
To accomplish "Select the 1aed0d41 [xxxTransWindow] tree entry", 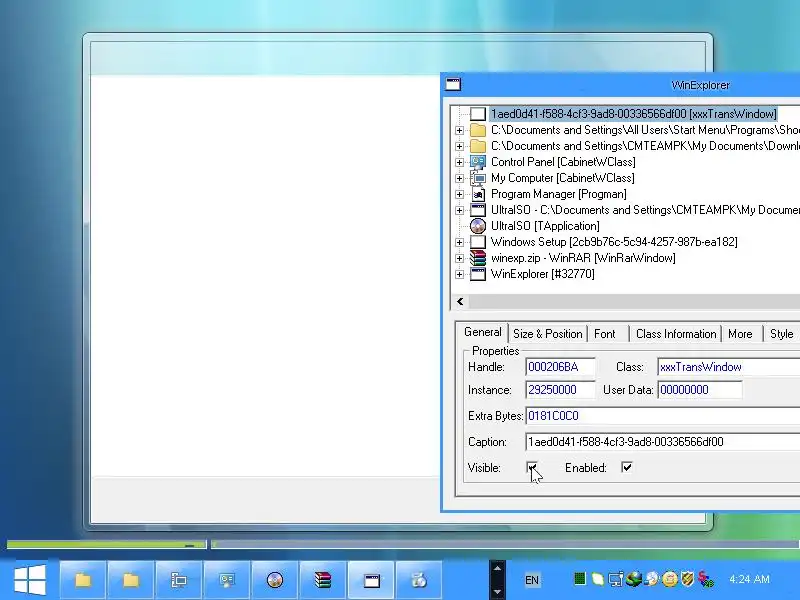I will (633, 114).
